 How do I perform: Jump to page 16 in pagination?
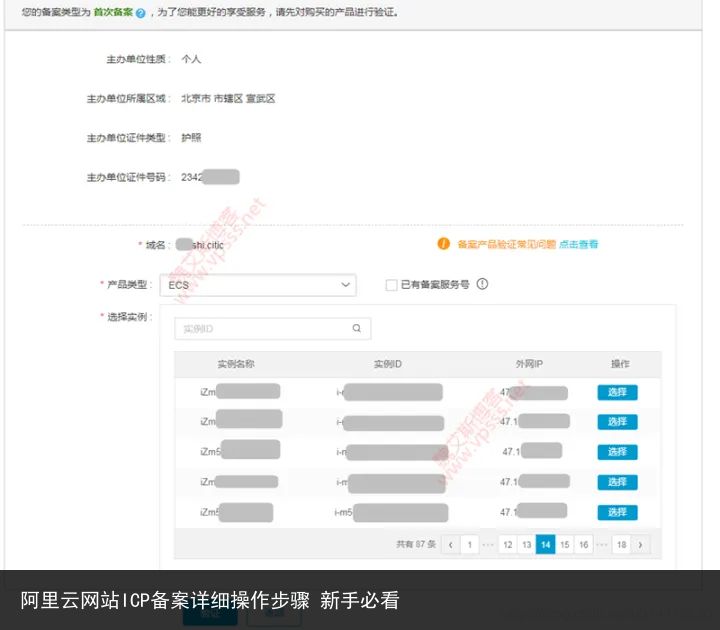point(584,545)
